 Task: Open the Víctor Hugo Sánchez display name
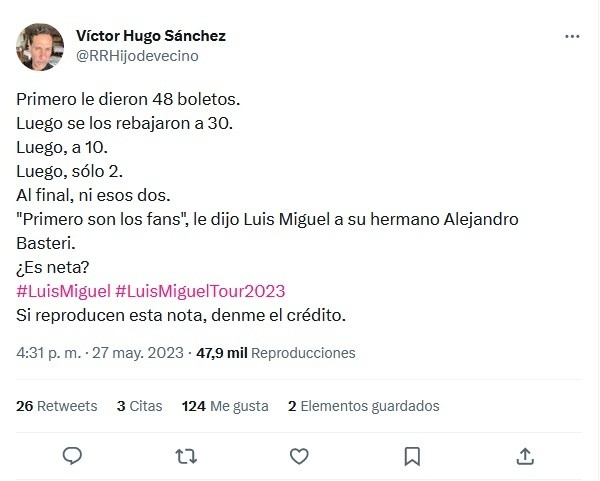point(151,36)
